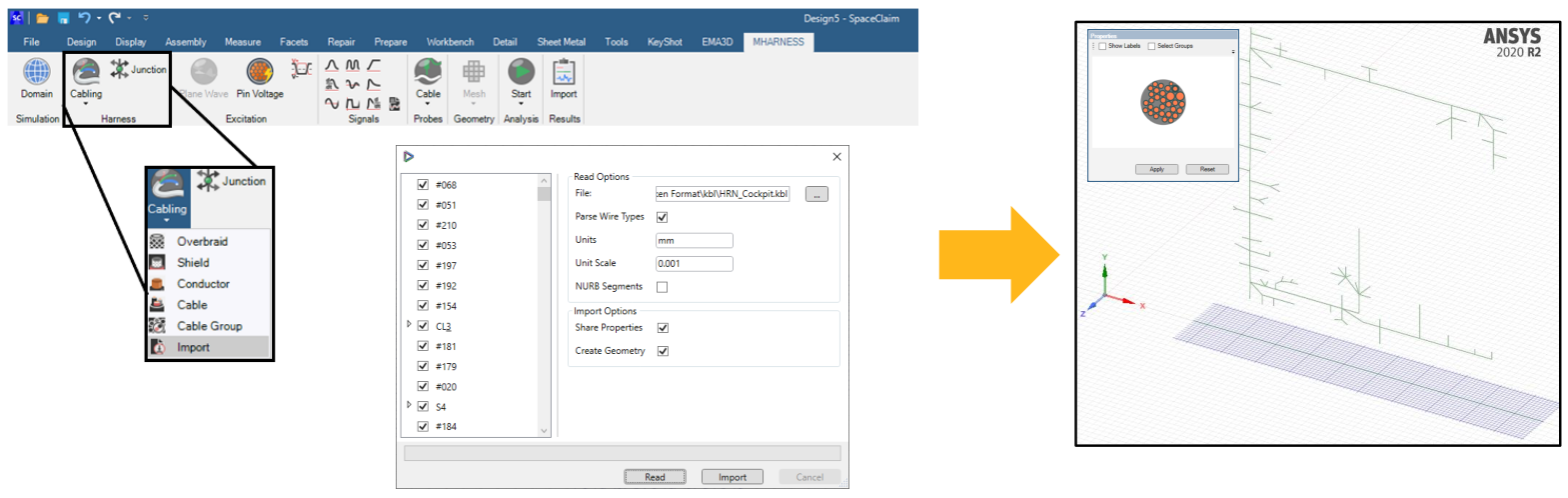1568x498 pixels.
Task: Expand the CL3 tree item
Action: [409, 325]
